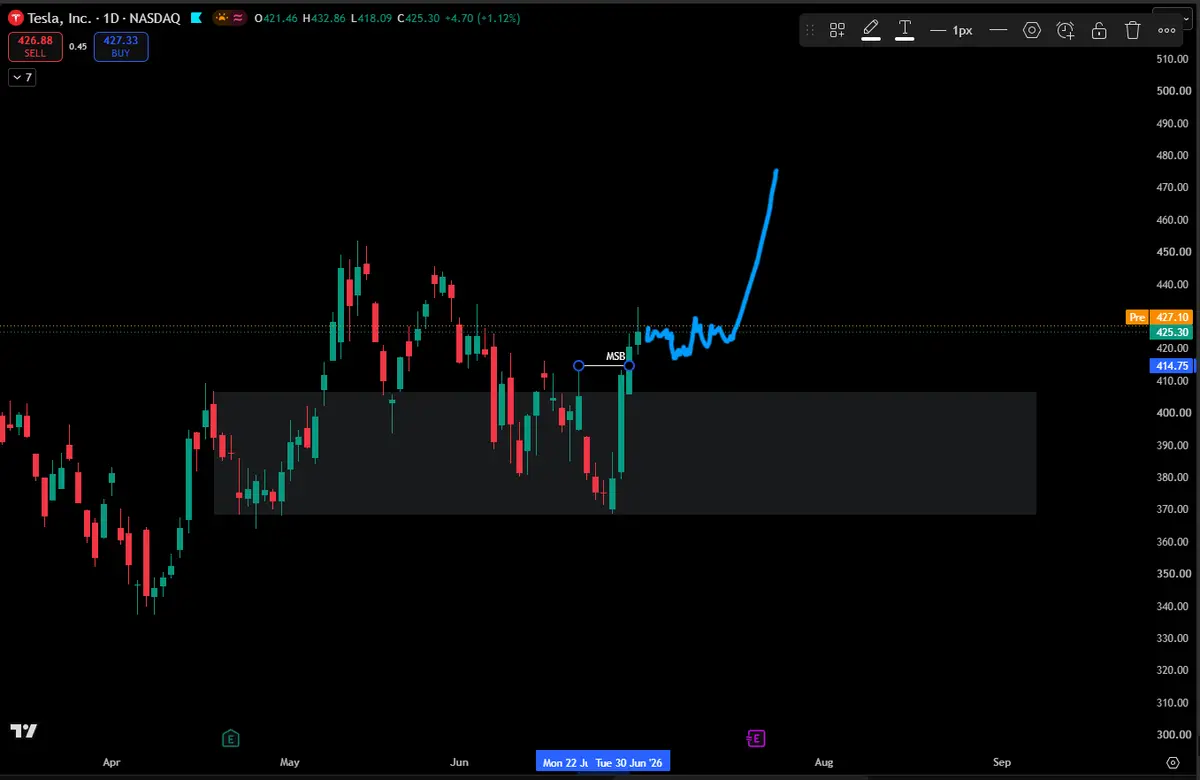Click the Aug time axis label

[x=823, y=763]
